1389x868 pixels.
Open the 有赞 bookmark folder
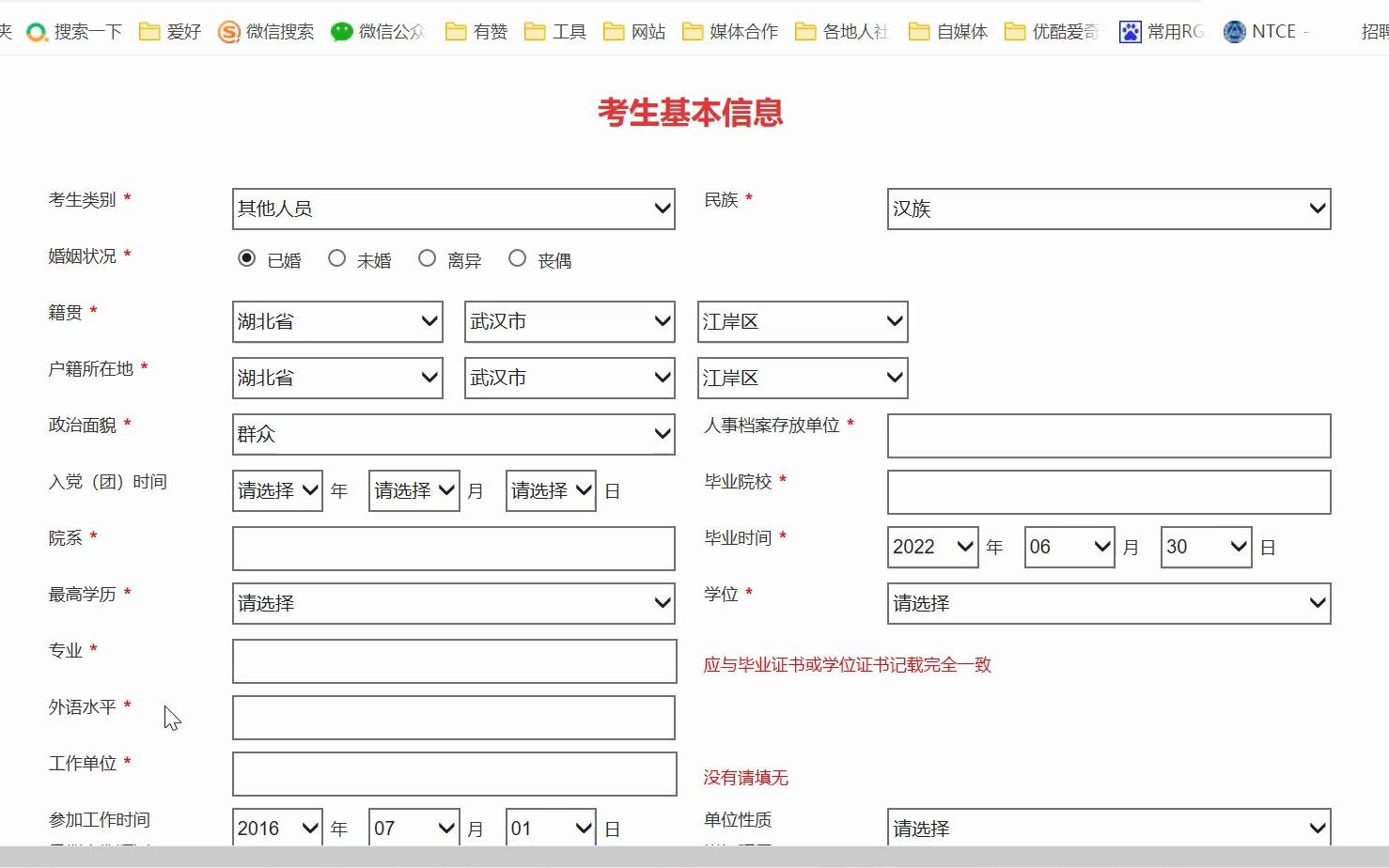(476, 32)
